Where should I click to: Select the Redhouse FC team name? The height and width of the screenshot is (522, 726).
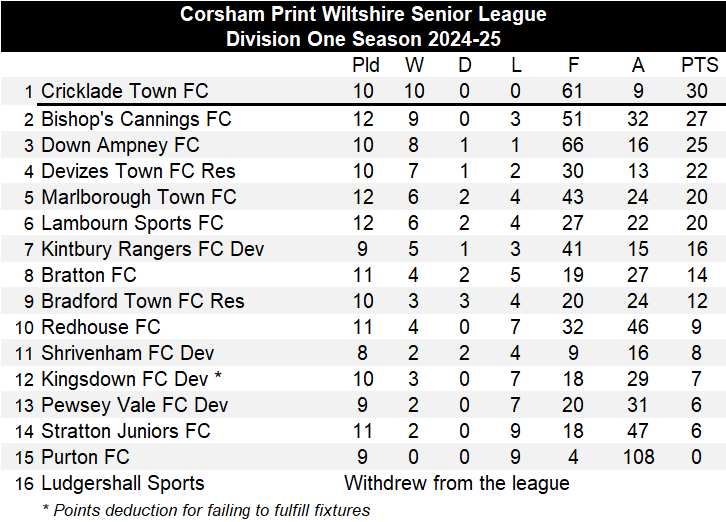(x=100, y=327)
